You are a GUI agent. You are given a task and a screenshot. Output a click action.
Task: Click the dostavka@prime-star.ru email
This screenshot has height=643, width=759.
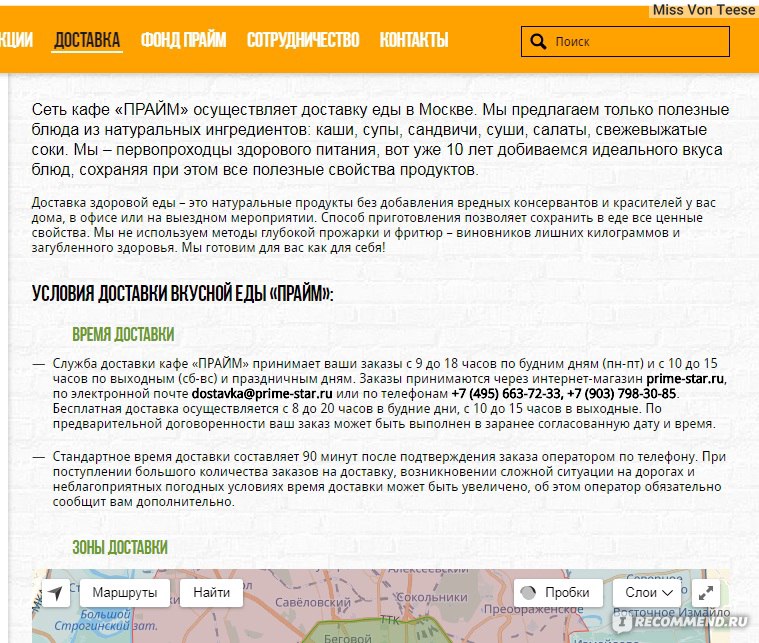click(x=262, y=394)
